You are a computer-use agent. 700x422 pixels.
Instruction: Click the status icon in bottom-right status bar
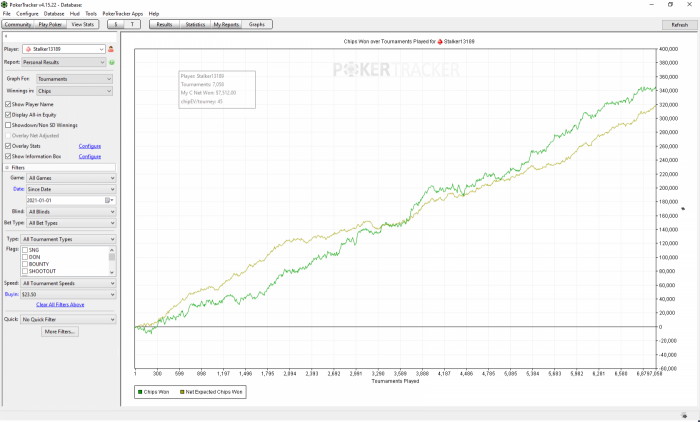pyautogui.click(x=683, y=415)
